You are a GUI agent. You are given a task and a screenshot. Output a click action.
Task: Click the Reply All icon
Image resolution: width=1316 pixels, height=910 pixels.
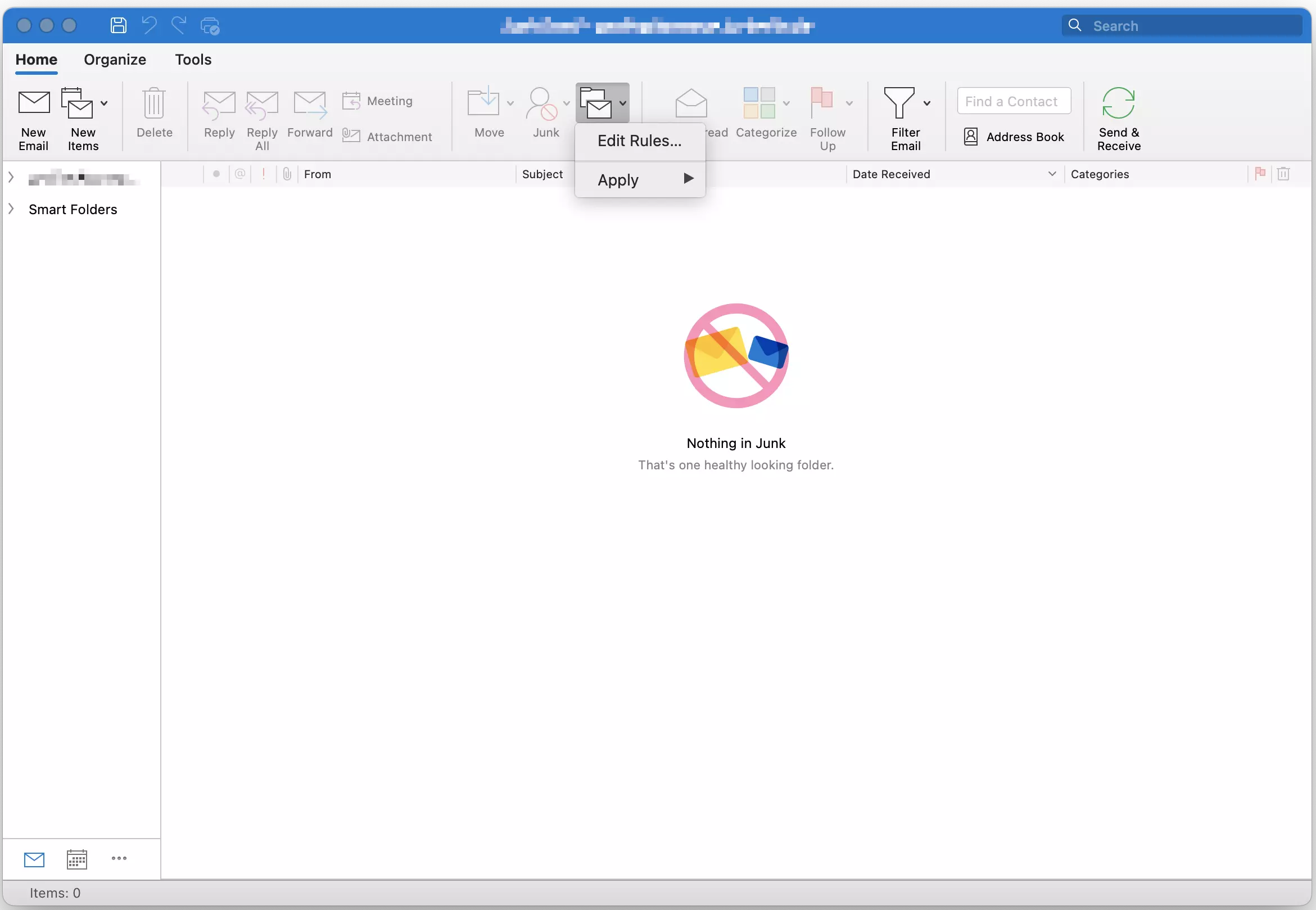(x=262, y=105)
